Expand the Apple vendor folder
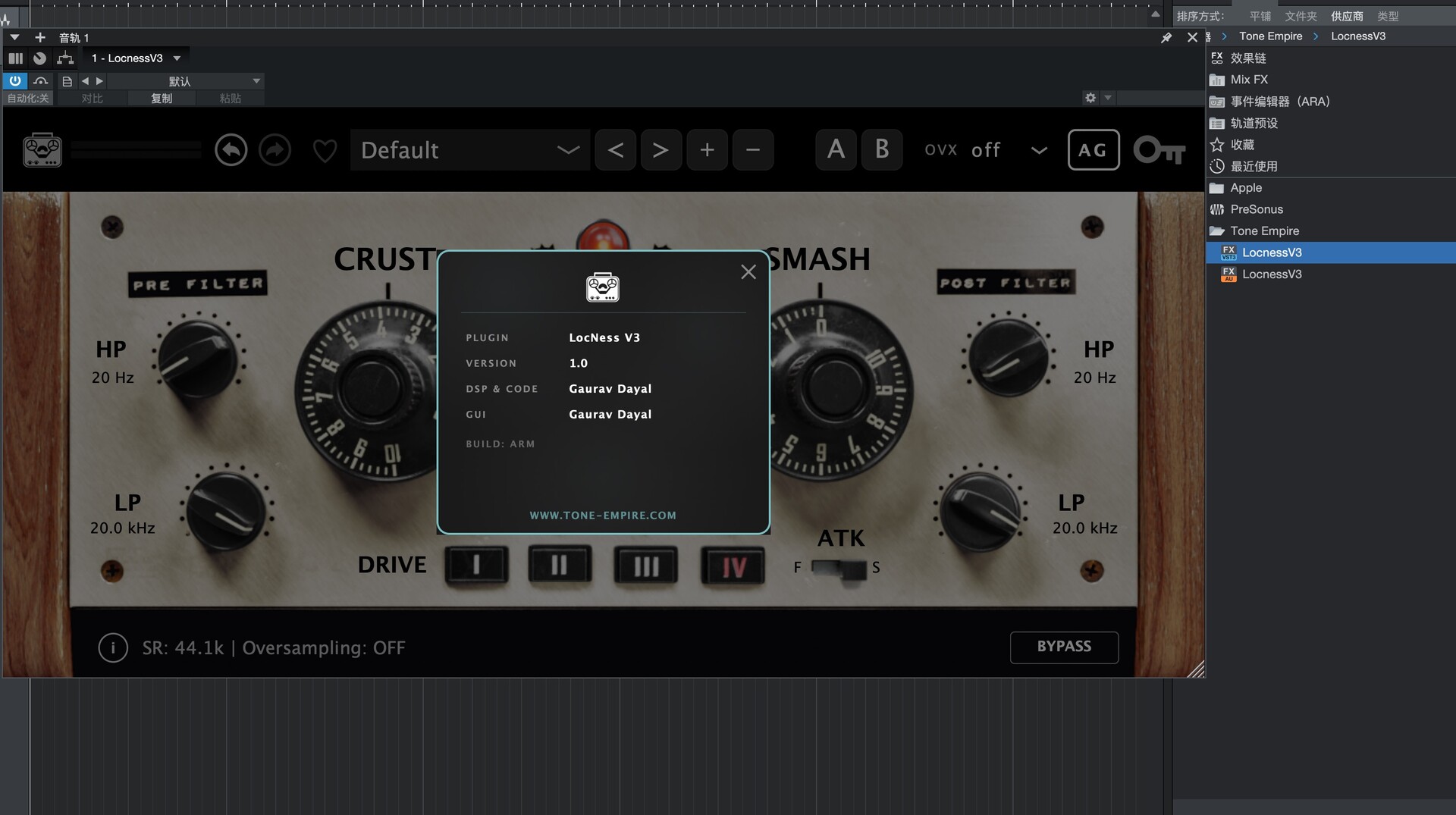The width and height of the screenshot is (1456, 815). click(x=1331, y=188)
